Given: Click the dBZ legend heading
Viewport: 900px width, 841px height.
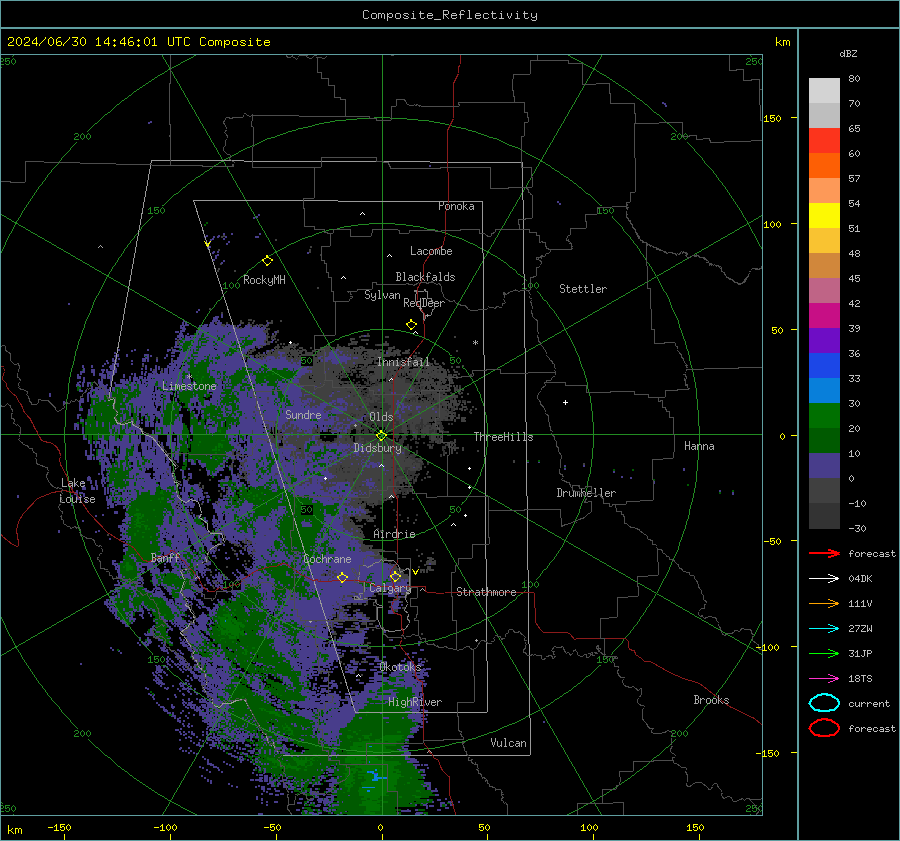Looking at the screenshot, I should pyautogui.click(x=848, y=53).
